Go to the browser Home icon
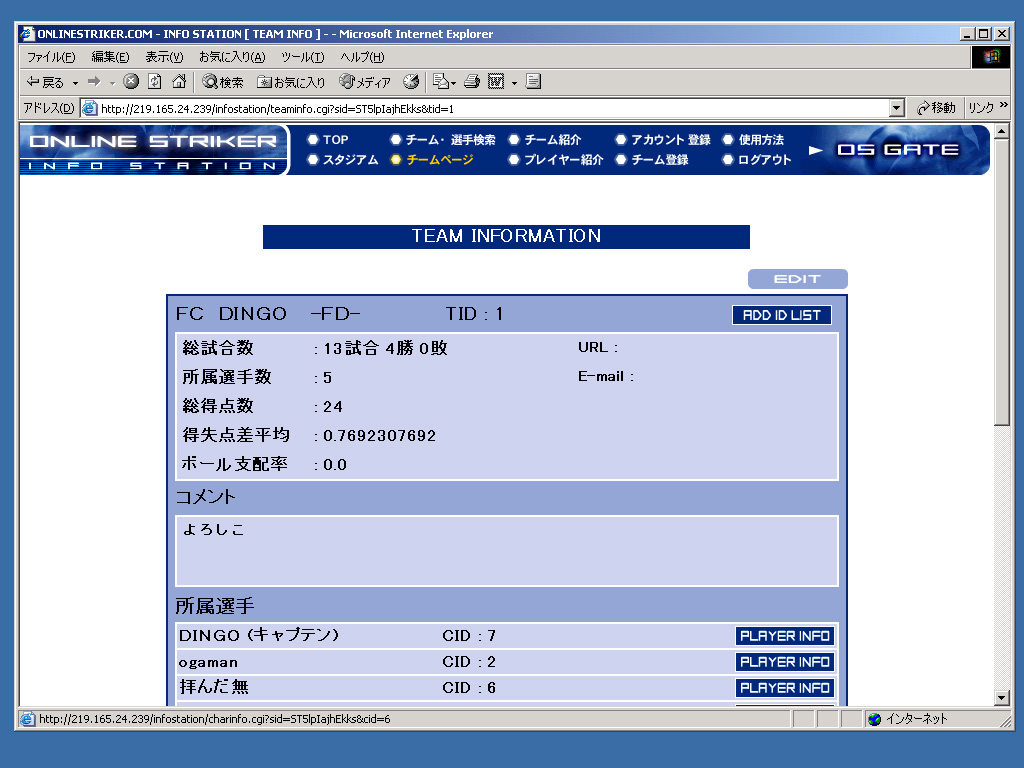This screenshot has height=768, width=1024. (179, 82)
